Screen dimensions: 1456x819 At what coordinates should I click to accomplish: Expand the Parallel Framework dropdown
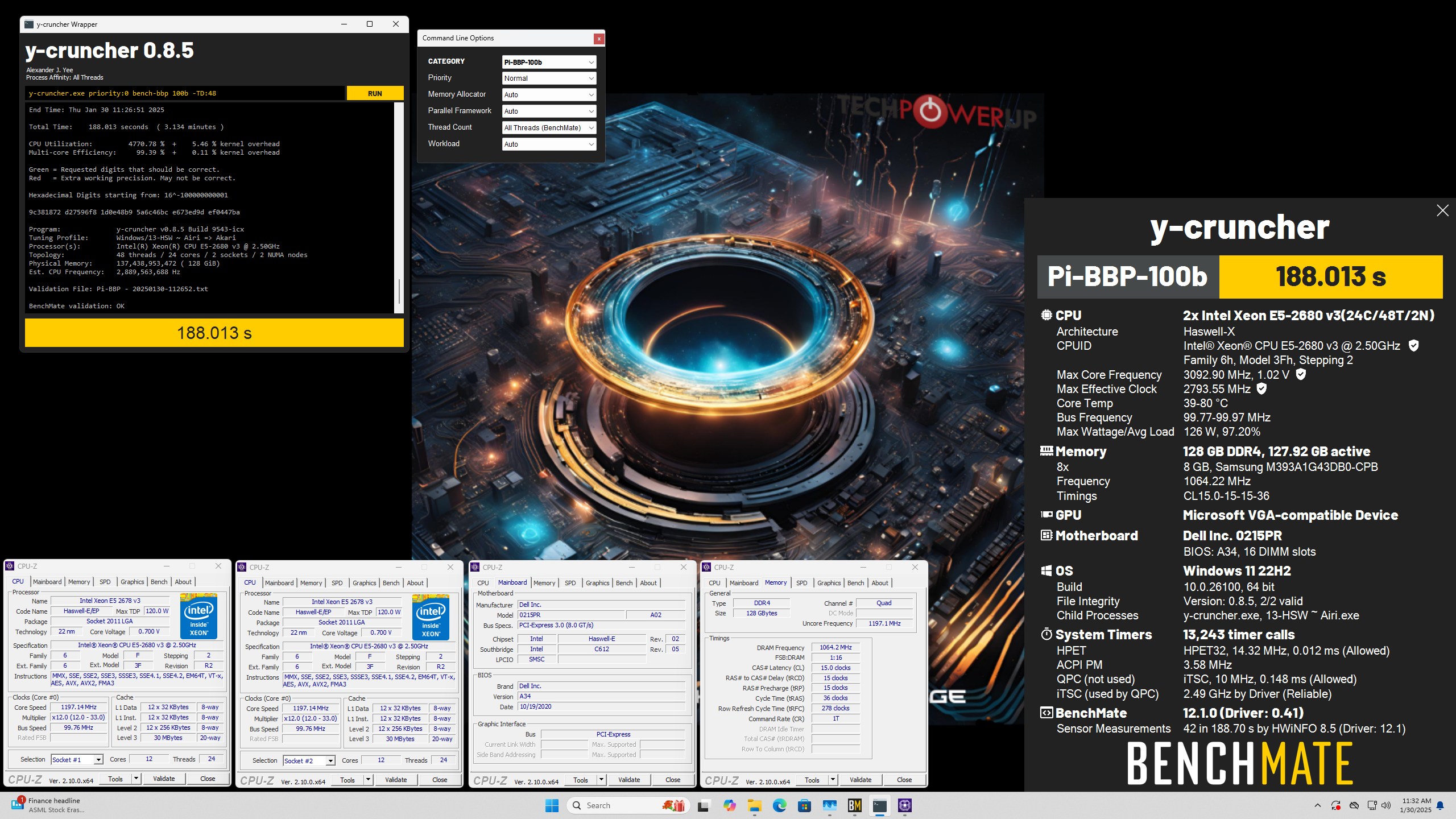[x=549, y=111]
